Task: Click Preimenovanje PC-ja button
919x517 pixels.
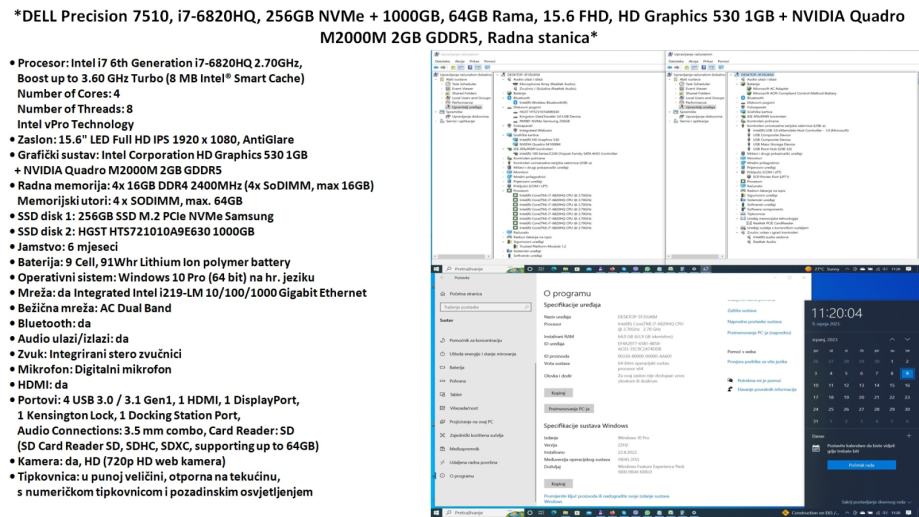Action: click(x=569, y=409)
